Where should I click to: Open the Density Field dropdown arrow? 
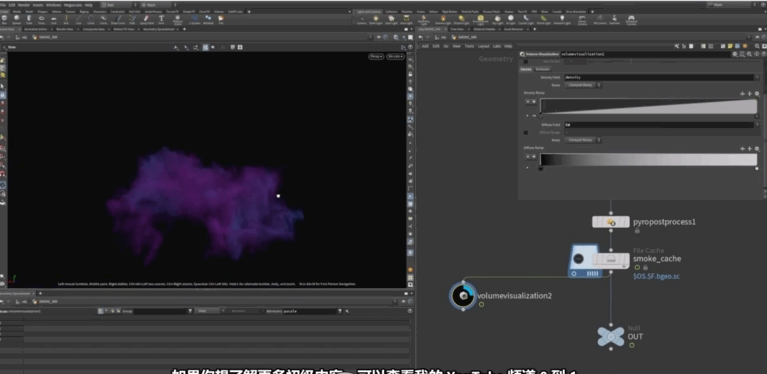(757, 77)
